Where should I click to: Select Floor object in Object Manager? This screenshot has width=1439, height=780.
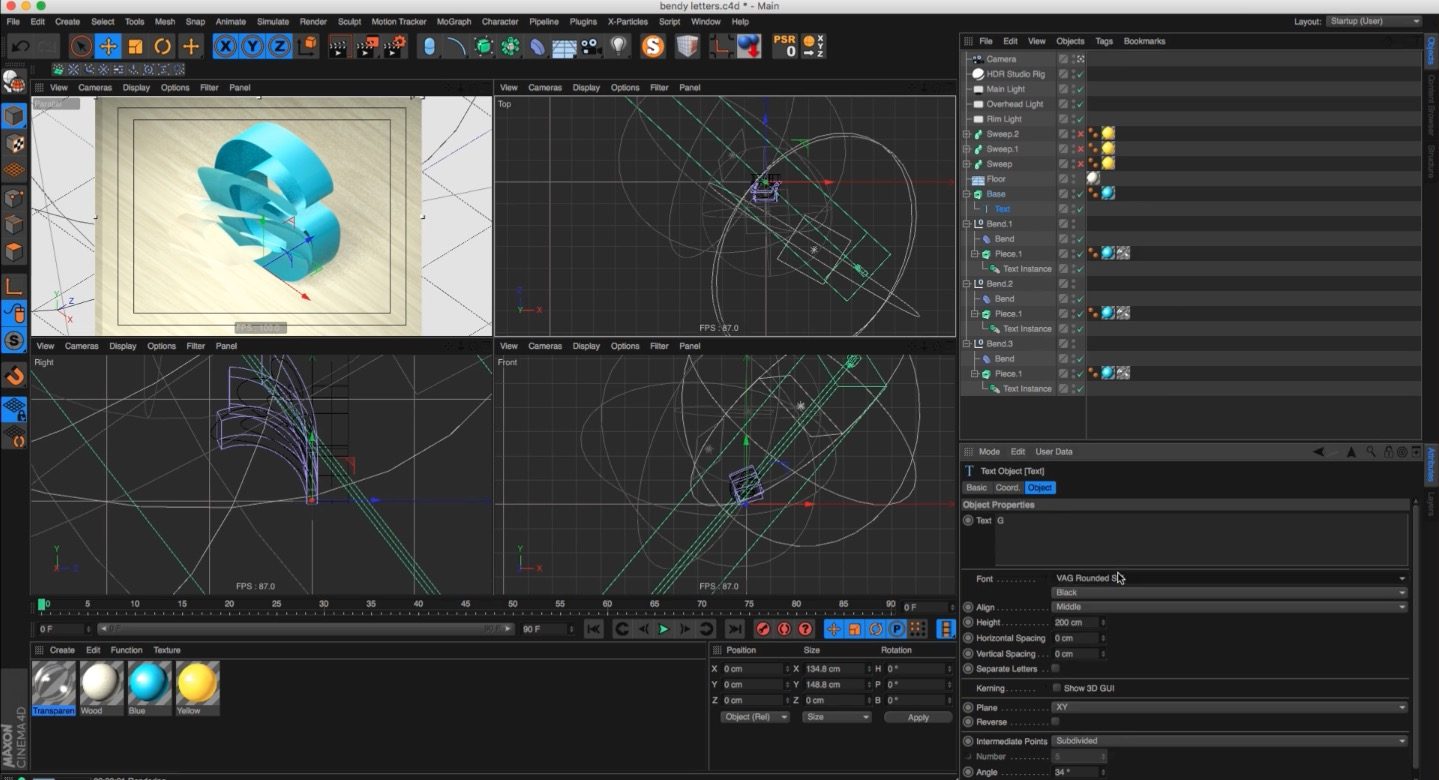point(996,179)
